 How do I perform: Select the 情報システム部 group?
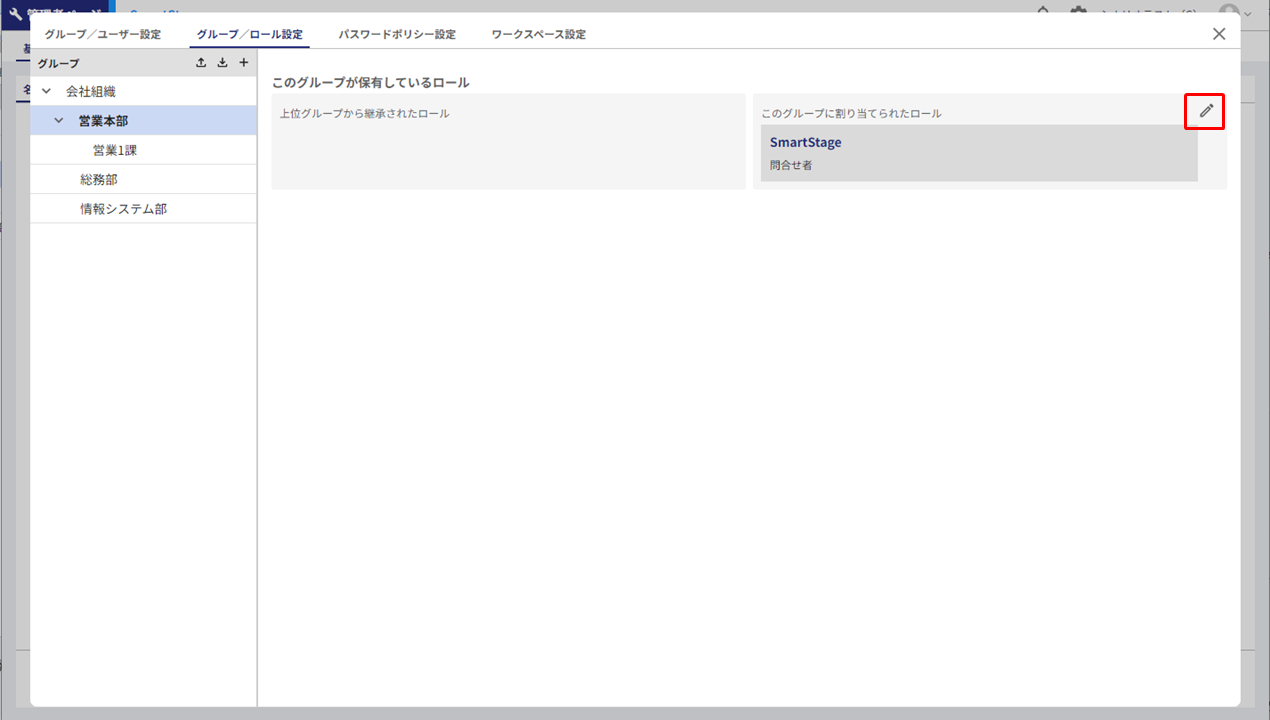point(123,209)
